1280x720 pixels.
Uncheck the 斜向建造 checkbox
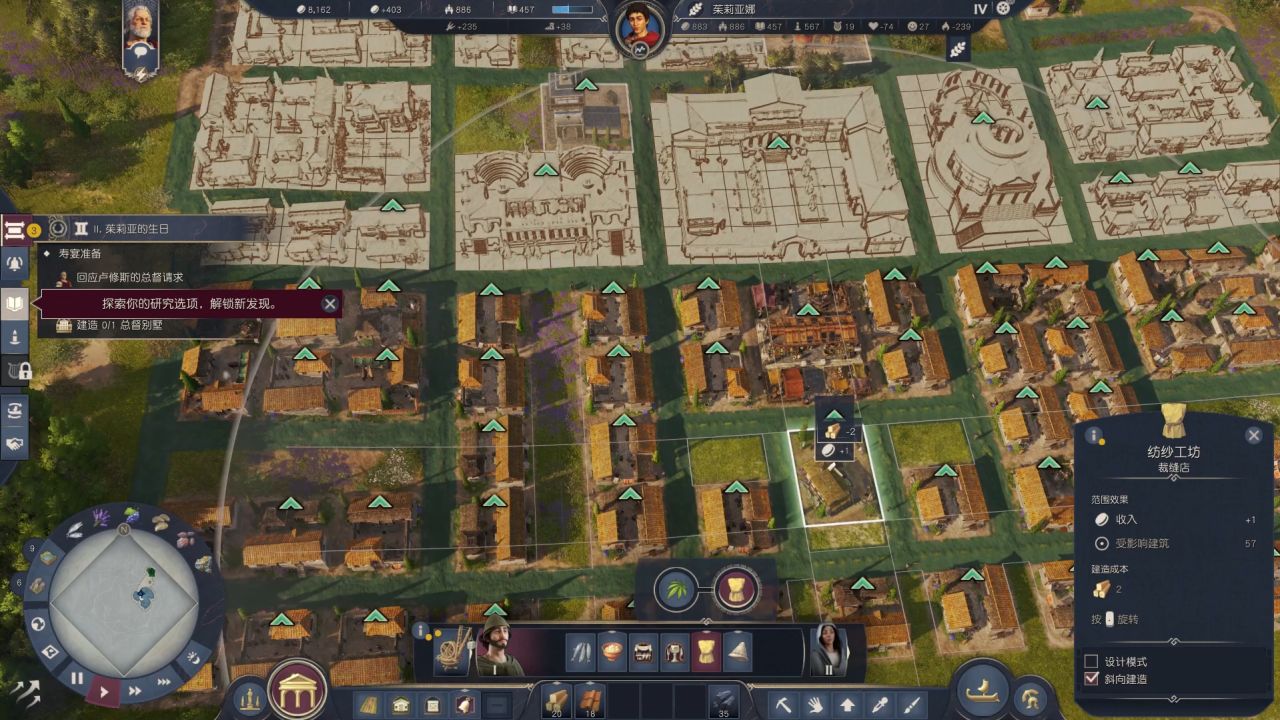(x=1091, y=679)
